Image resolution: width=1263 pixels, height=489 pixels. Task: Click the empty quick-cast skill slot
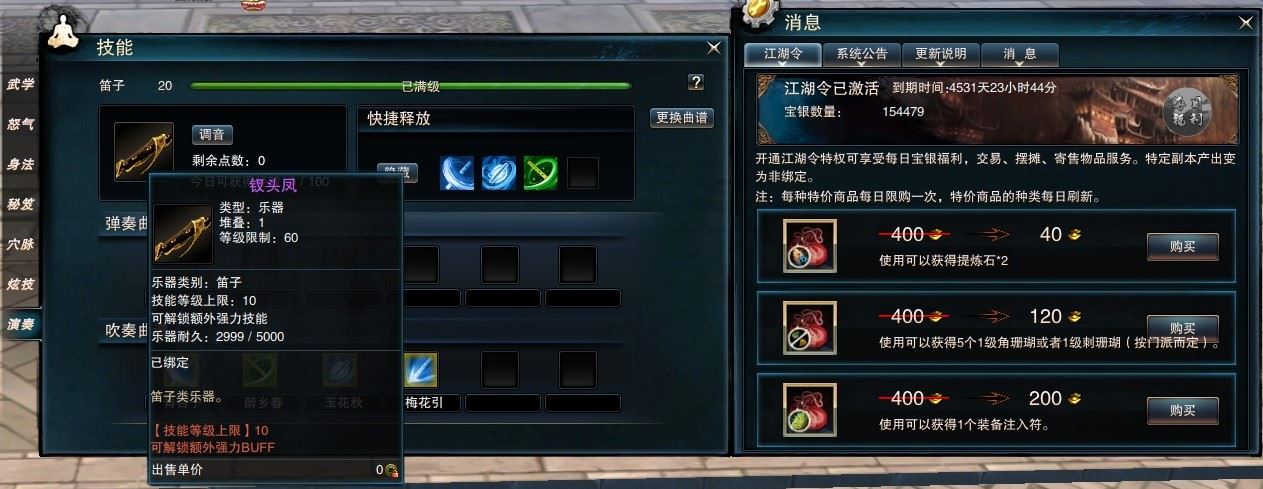(x=583, y=173)
